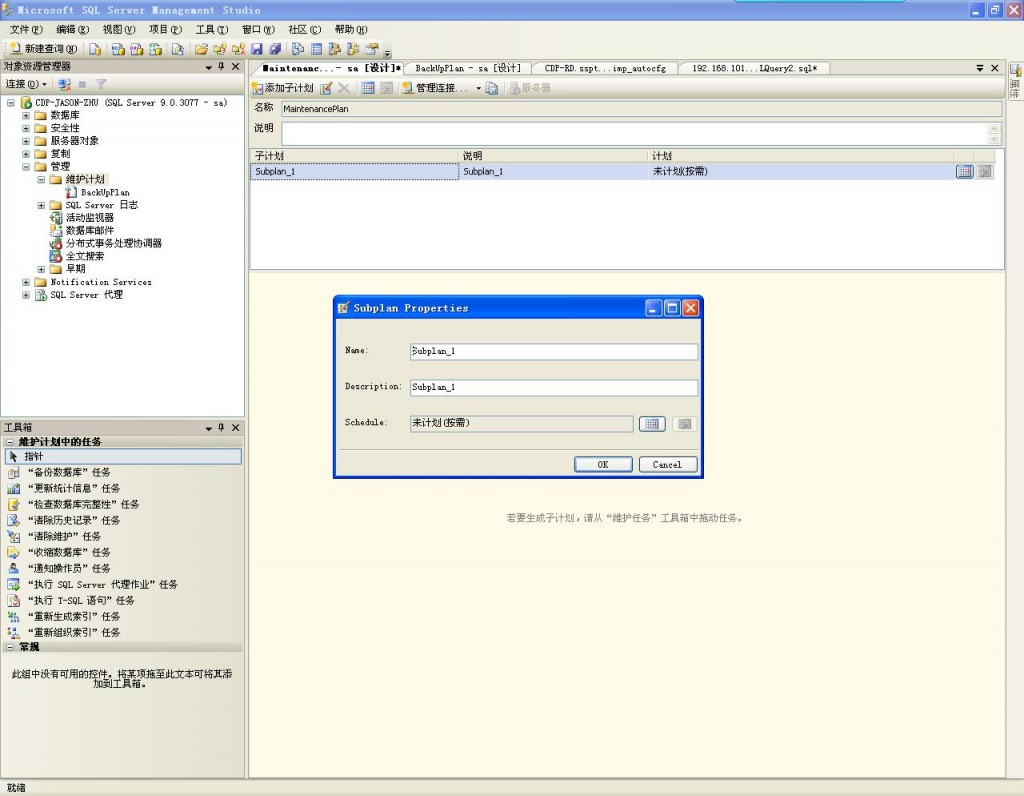The height and width of the screenshot is (796, 1024).
Task: Collapse the 维护计划 folder node
Action: tap(41, 179)
